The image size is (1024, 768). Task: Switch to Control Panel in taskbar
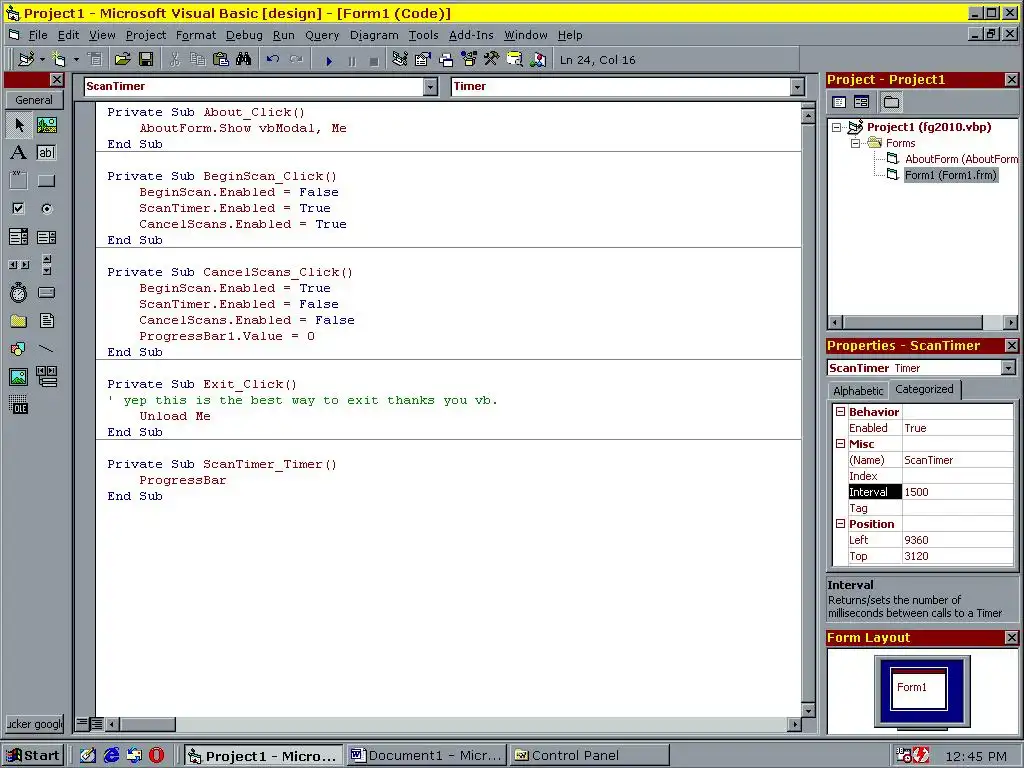[x=590, y=756]
